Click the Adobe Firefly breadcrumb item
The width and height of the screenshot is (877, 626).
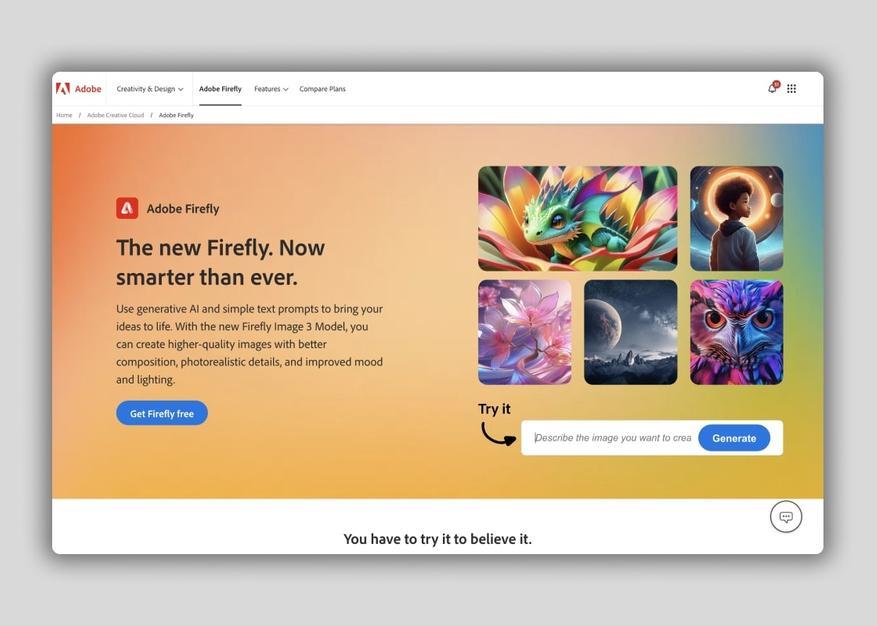176,115
